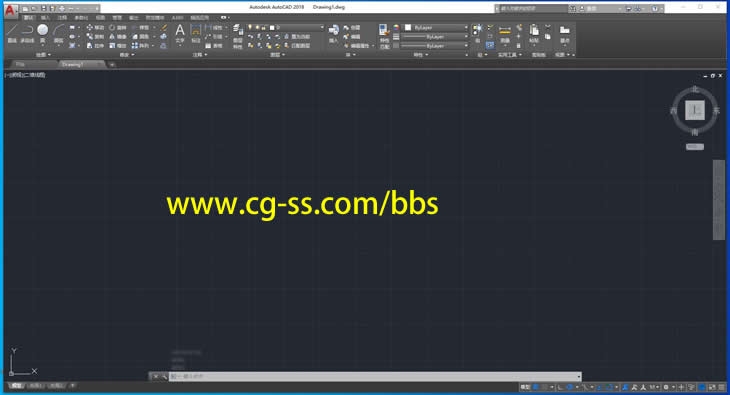Choose the Arc tool in Draw panel
Screen dimensions: 730x395
[58, 33]
